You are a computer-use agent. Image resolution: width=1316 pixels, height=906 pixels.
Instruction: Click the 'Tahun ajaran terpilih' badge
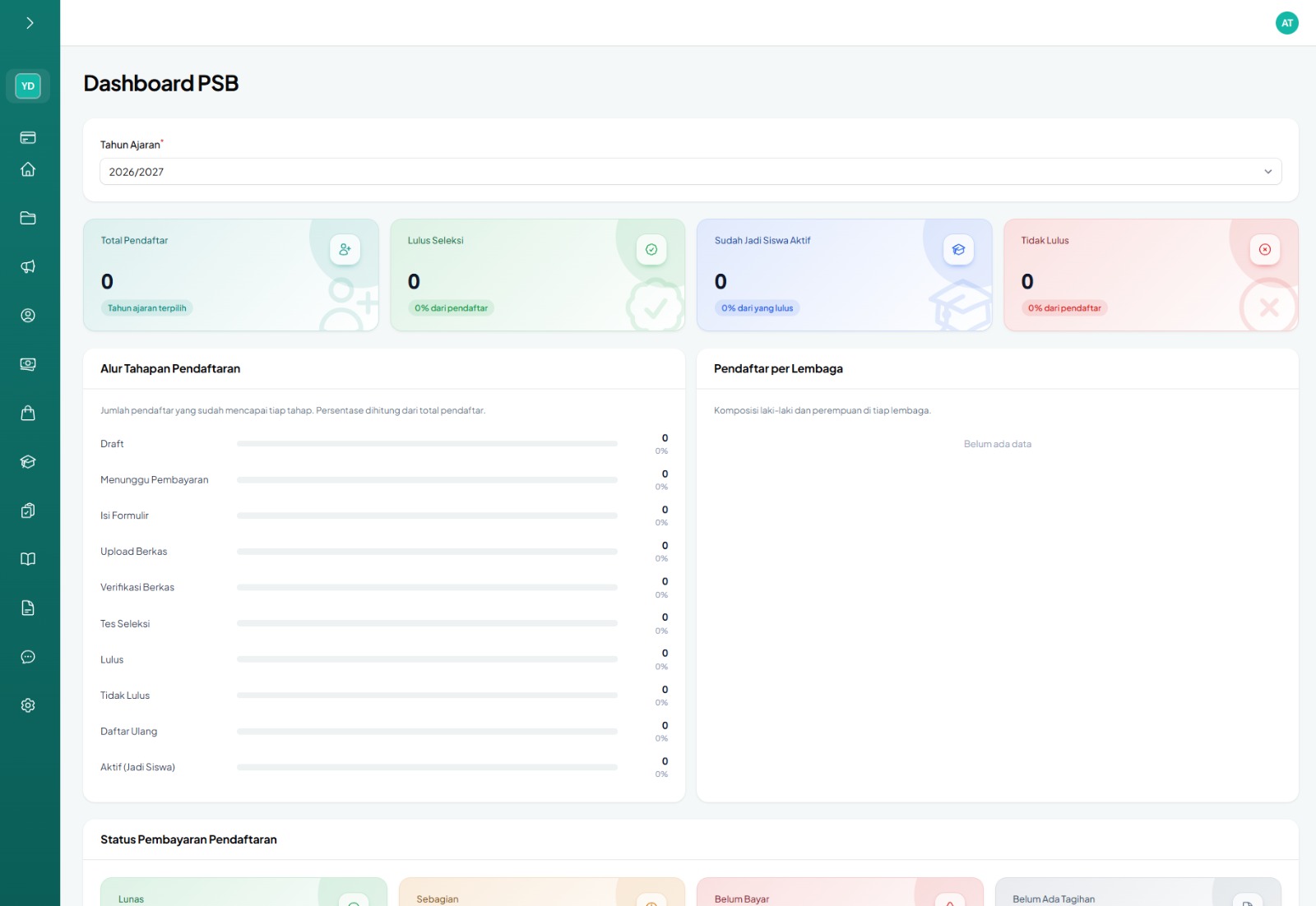[x=147, y=308]
